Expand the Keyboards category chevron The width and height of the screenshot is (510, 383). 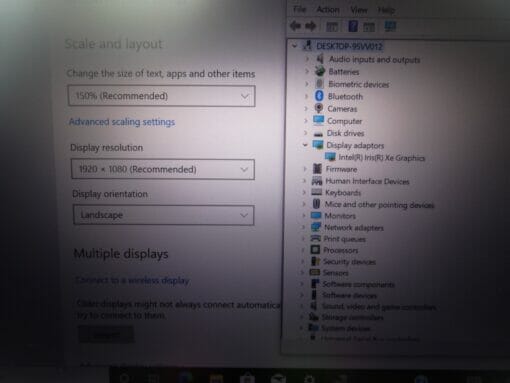click(x=304, y=193)
